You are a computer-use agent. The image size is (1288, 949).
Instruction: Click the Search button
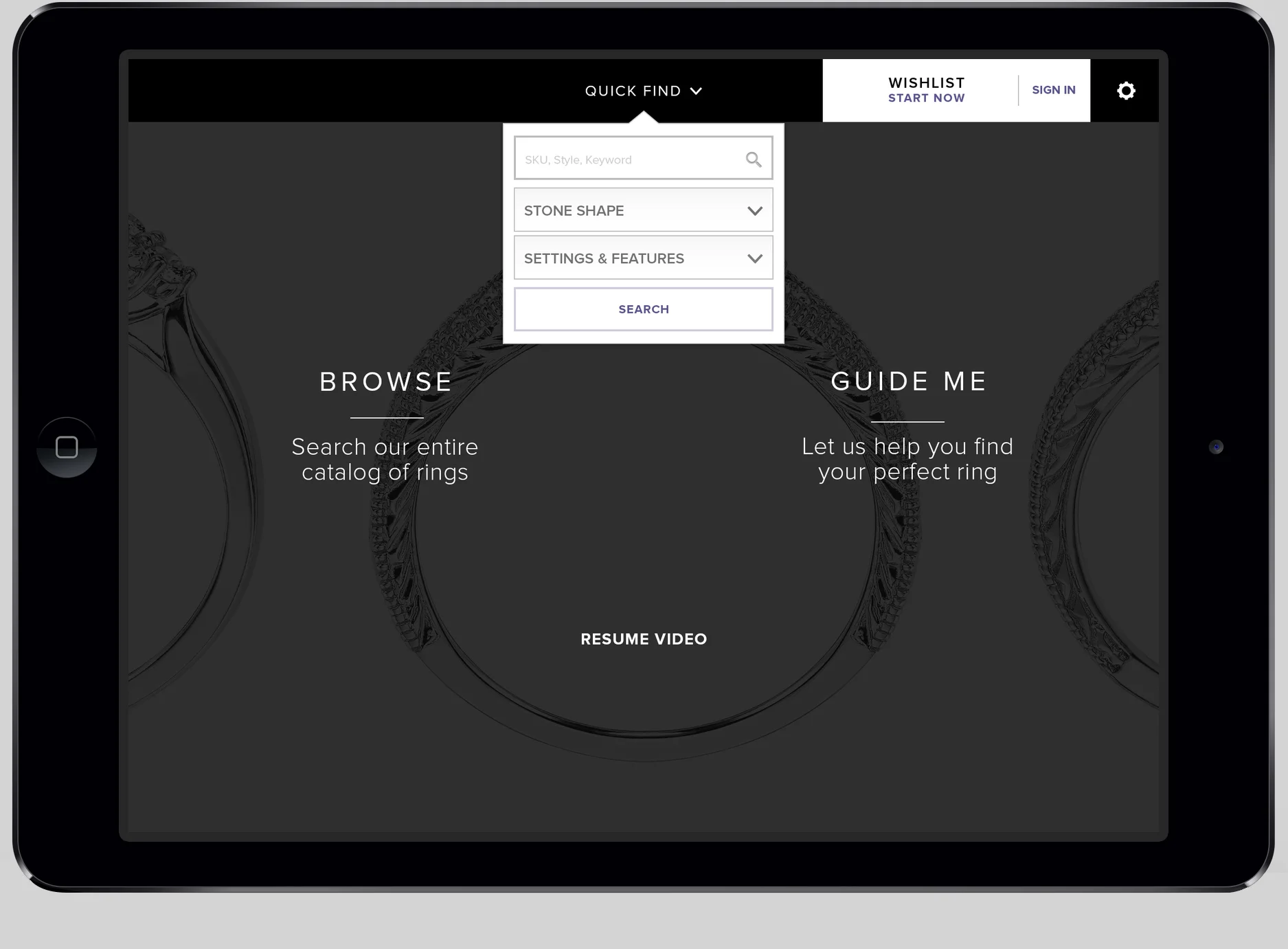(644, 309)
